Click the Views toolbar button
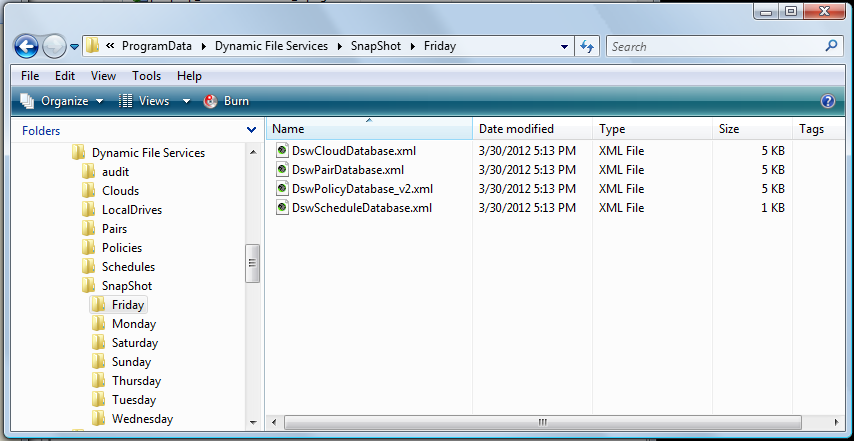854x441 pixels. click(x=144, y=101)
